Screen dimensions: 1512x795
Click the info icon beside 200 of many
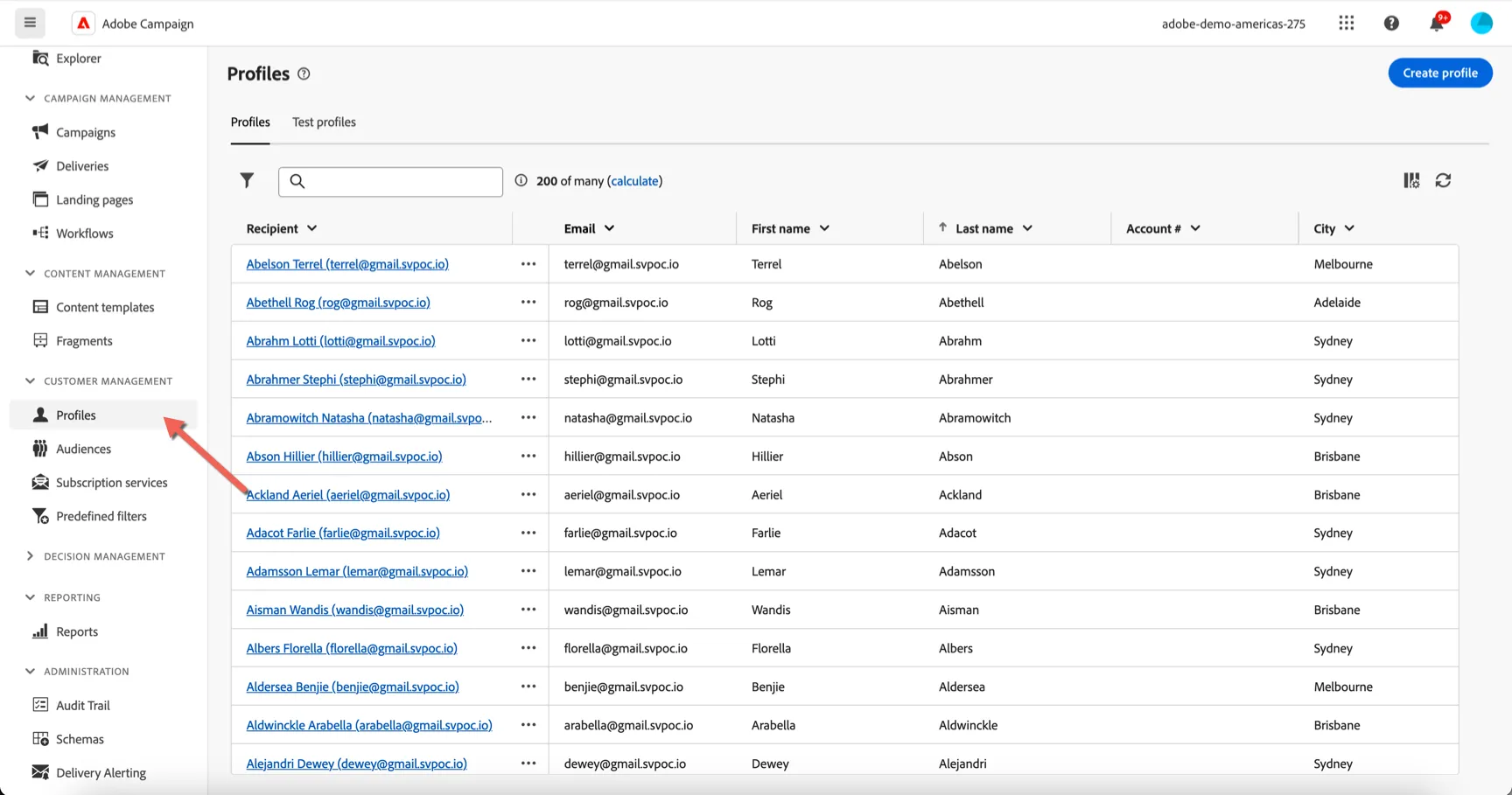pyautogui.click(x=521, y=181)
